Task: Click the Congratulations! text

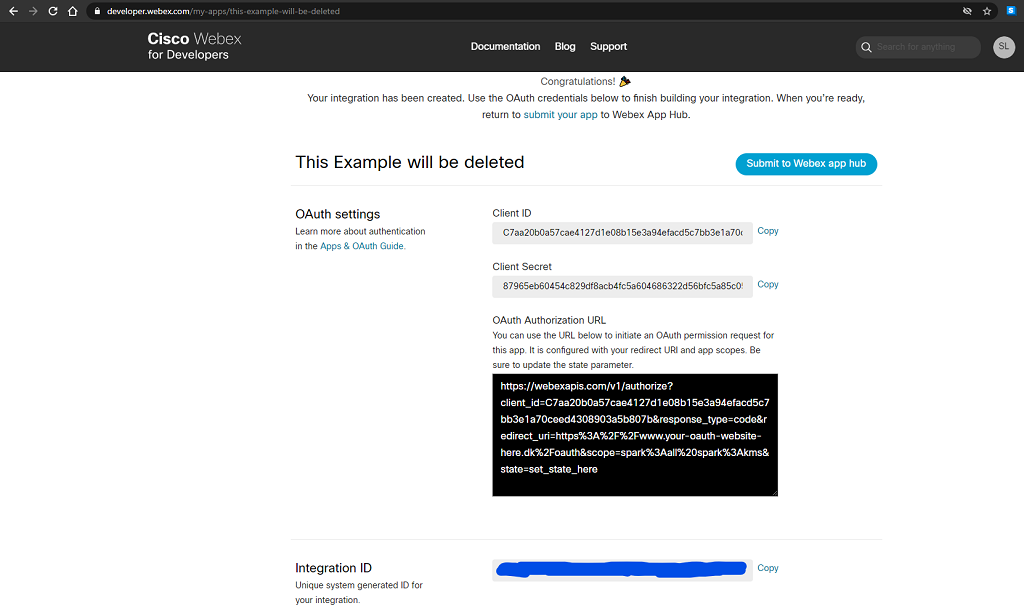Action: 577,82
